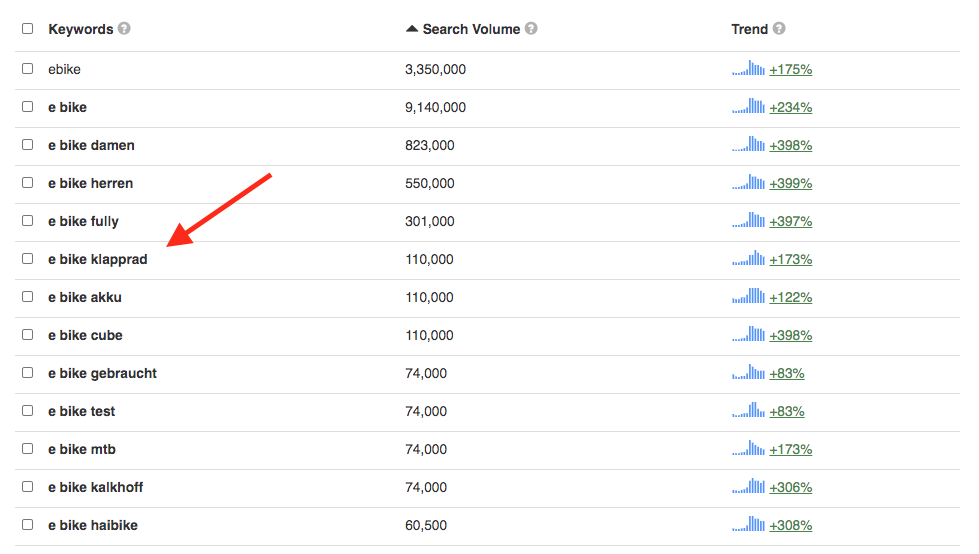The height and width of the screenshot is (554, 979).
Task: Open the +234% trend link for e bike
Action: [790, 107]
